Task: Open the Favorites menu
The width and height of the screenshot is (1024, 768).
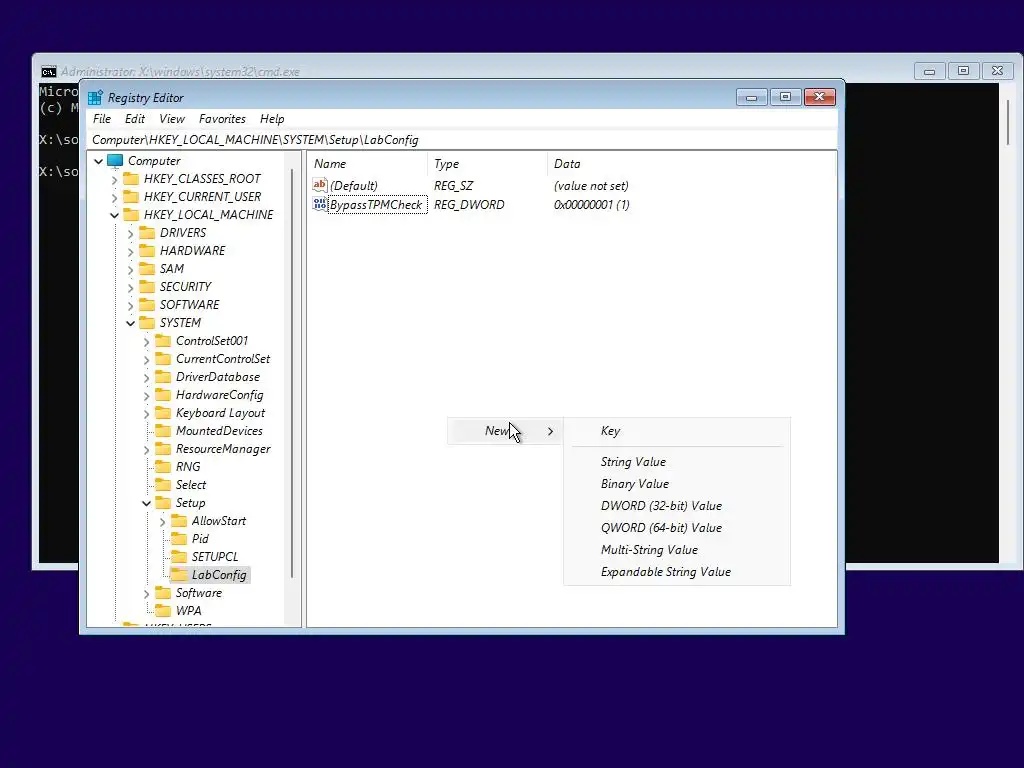Action: pos(222,119)
